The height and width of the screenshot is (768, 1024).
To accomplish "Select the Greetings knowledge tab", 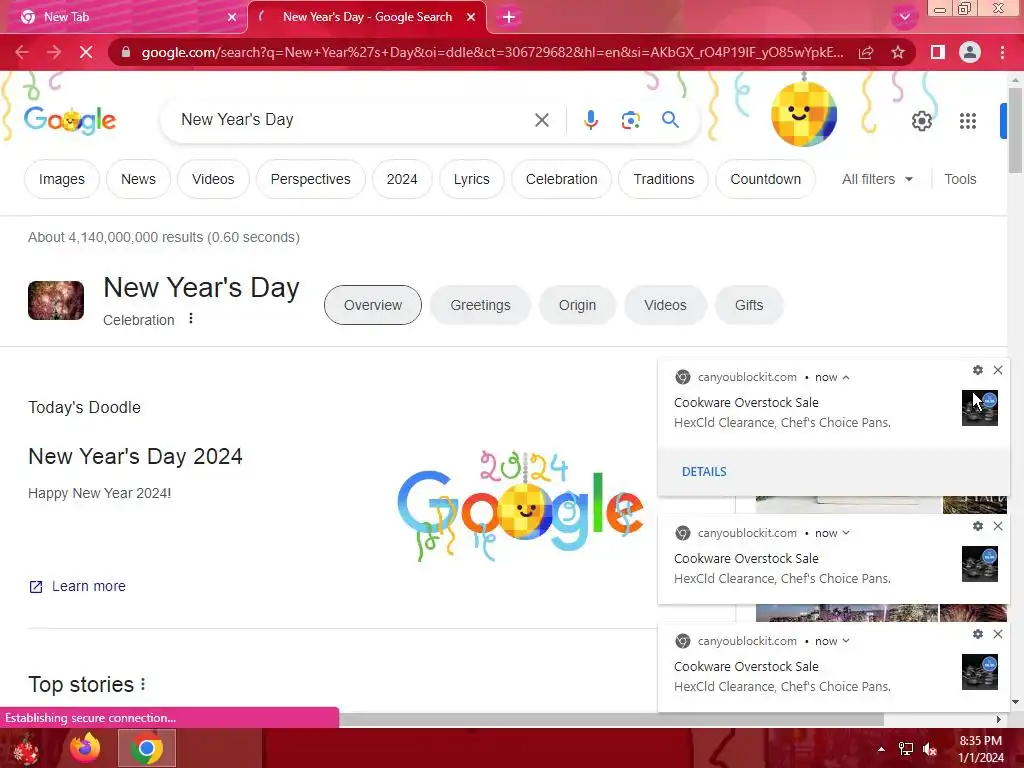I will pos(481,305).
